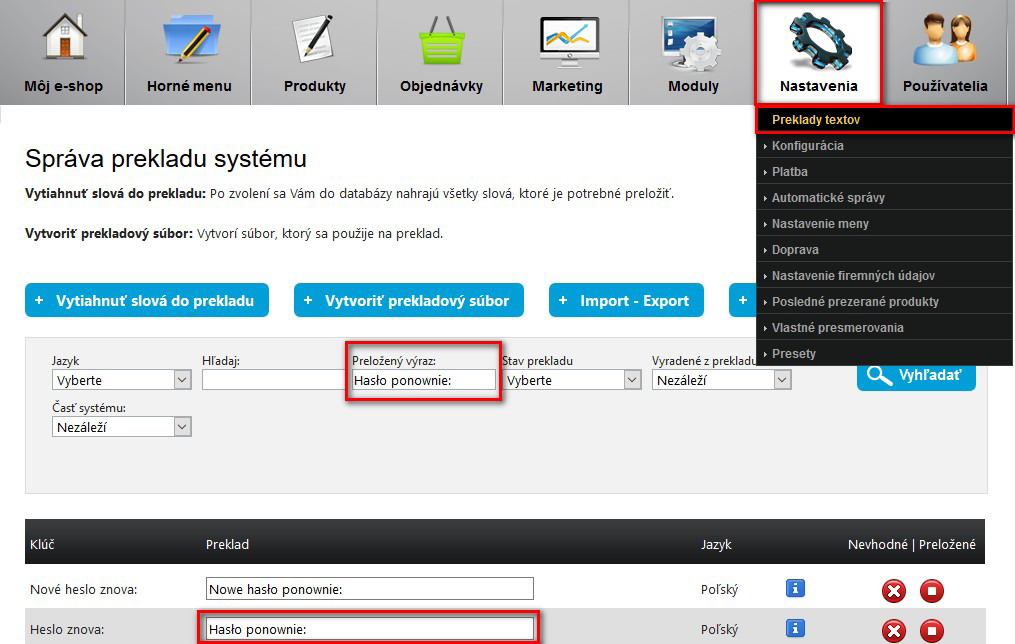Choose Doprava in the settings menu
Image resolution: width=1015 pixels, height=644 pixels.
[x=795, y=250]
